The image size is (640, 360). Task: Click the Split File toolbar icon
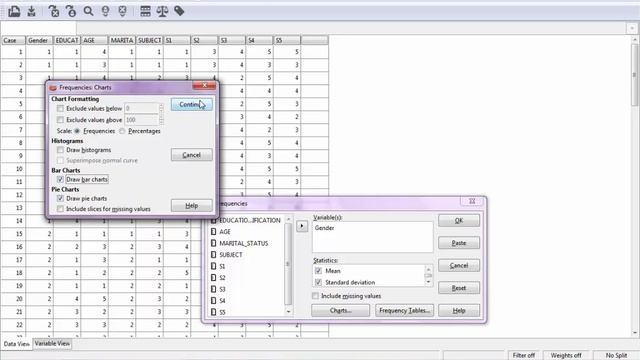(145, 11)
